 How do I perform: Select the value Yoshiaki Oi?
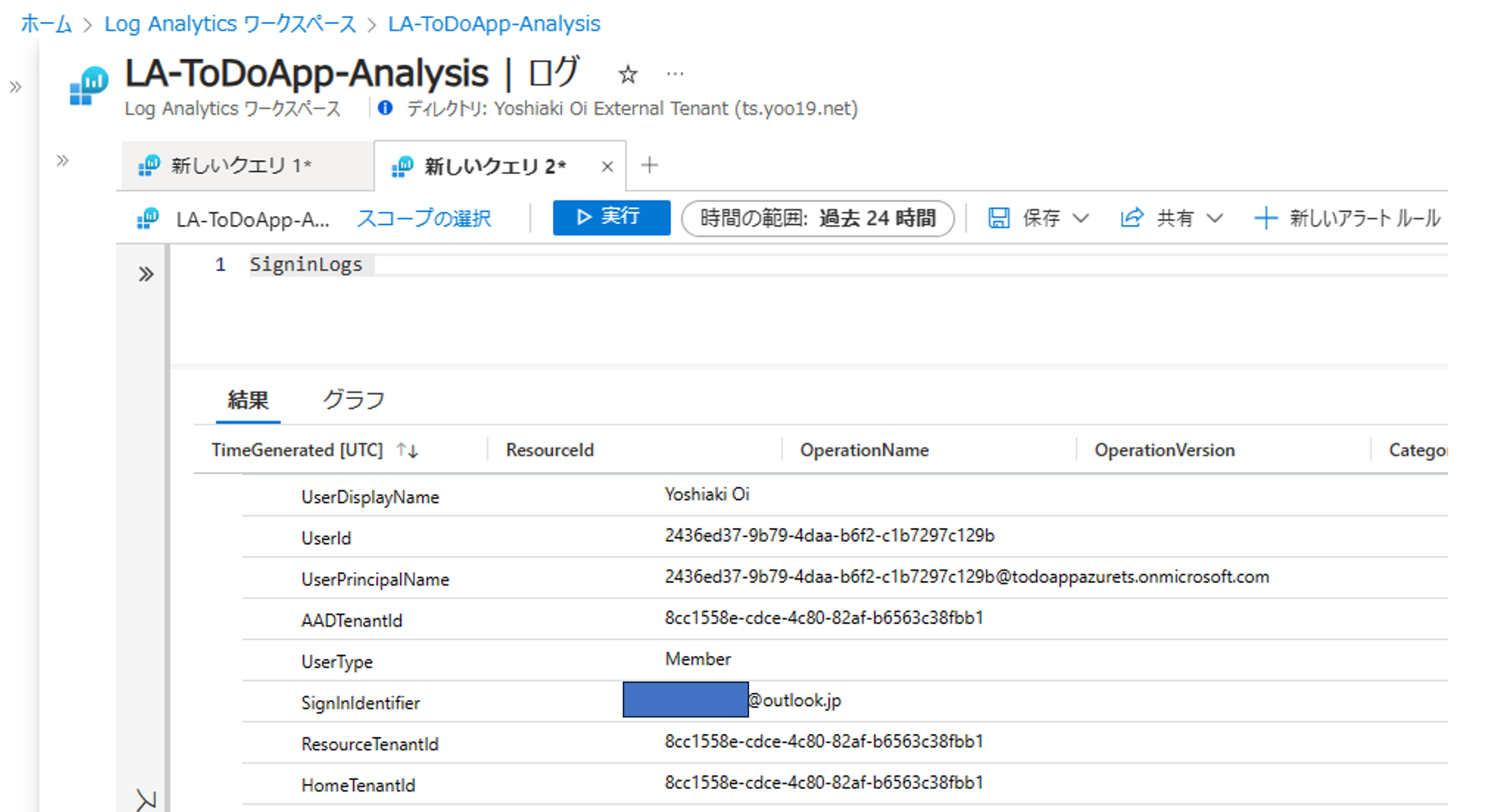[707, 494]
